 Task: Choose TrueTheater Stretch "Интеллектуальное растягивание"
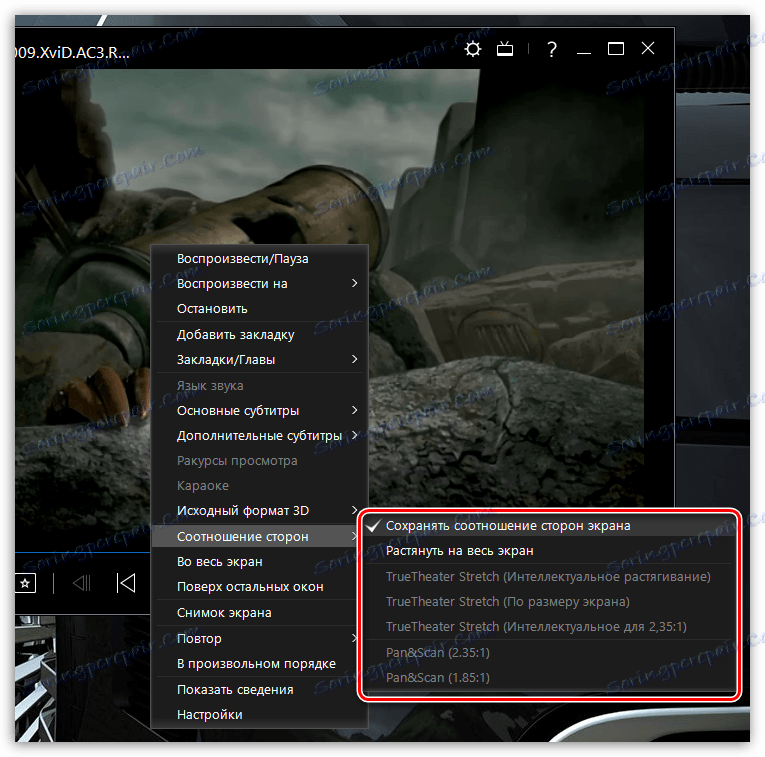pos(549,577)
